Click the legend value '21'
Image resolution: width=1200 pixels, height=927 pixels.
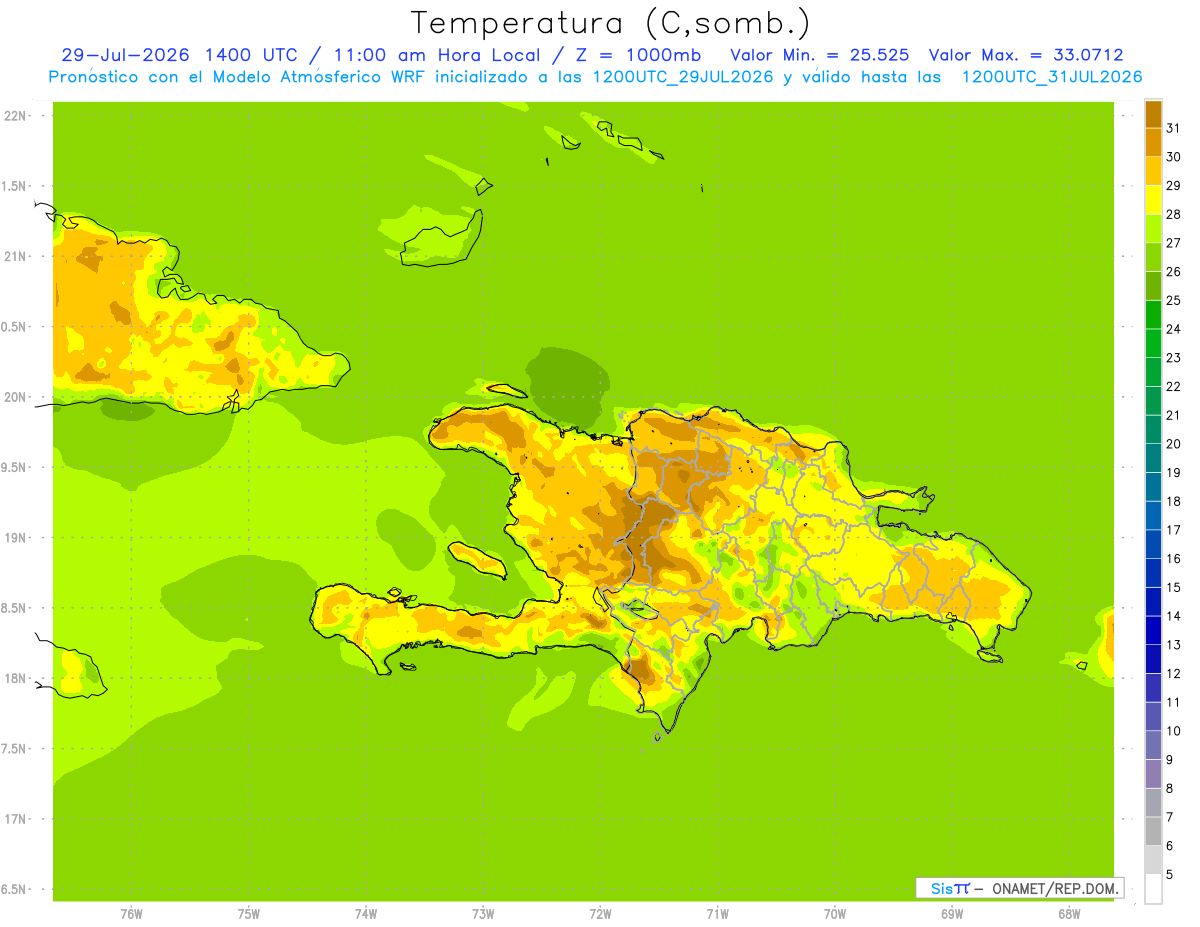tap(1173, 415)
